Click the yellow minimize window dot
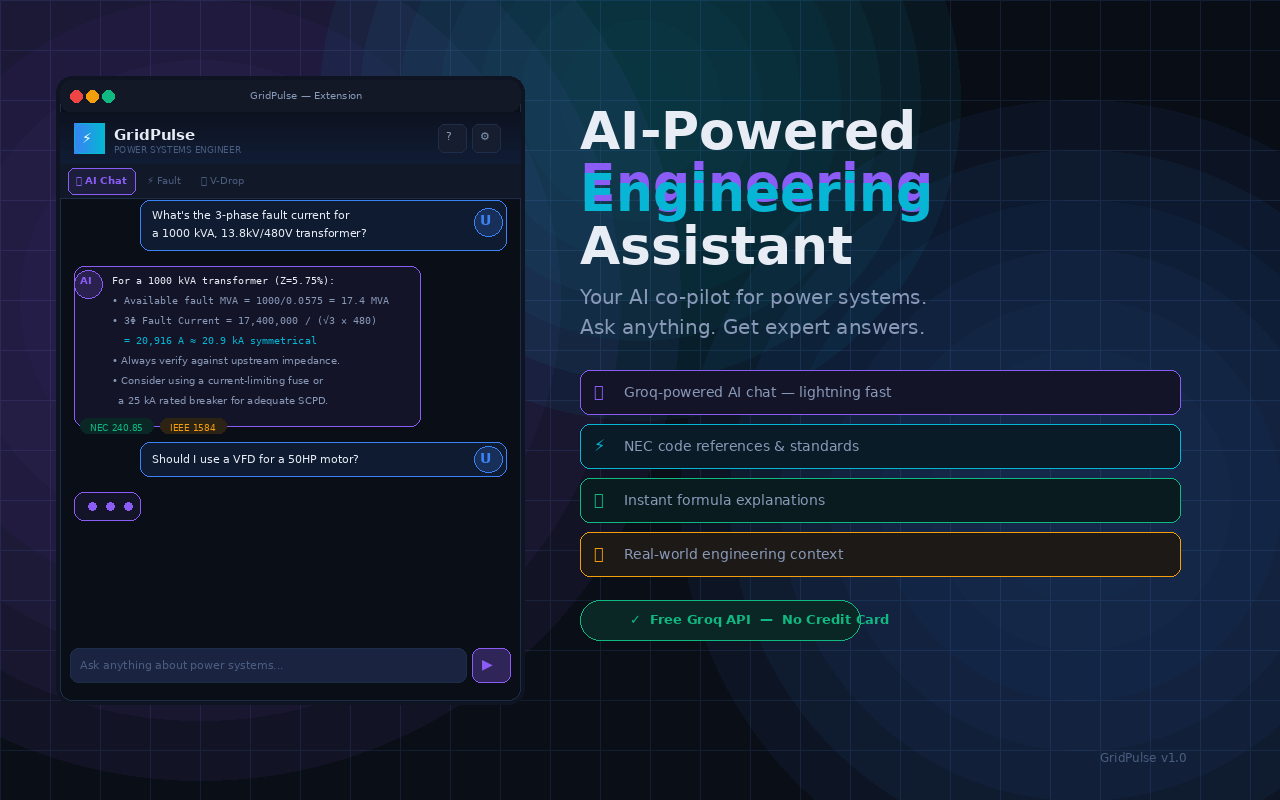 point(92,96)
